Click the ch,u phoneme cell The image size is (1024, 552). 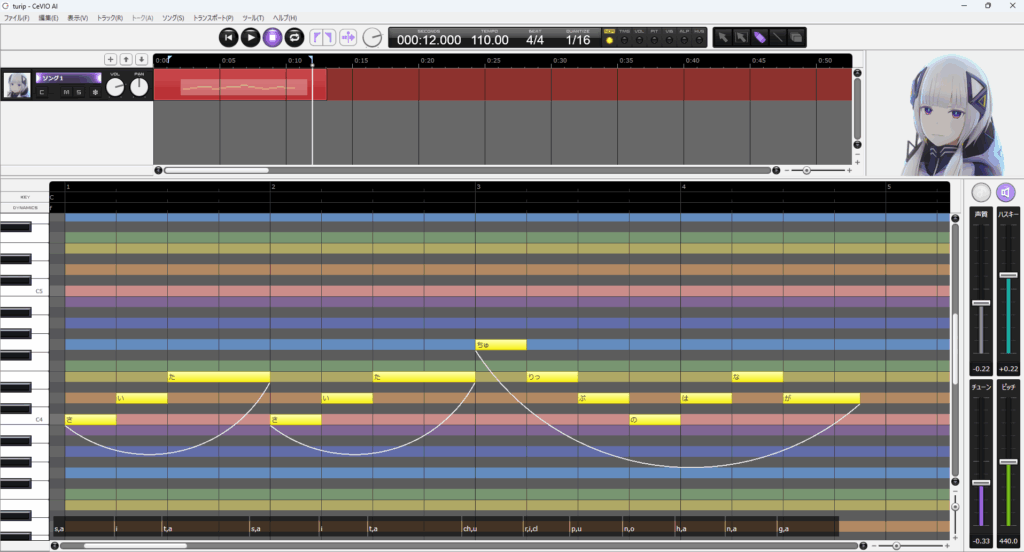coord(492,528)
